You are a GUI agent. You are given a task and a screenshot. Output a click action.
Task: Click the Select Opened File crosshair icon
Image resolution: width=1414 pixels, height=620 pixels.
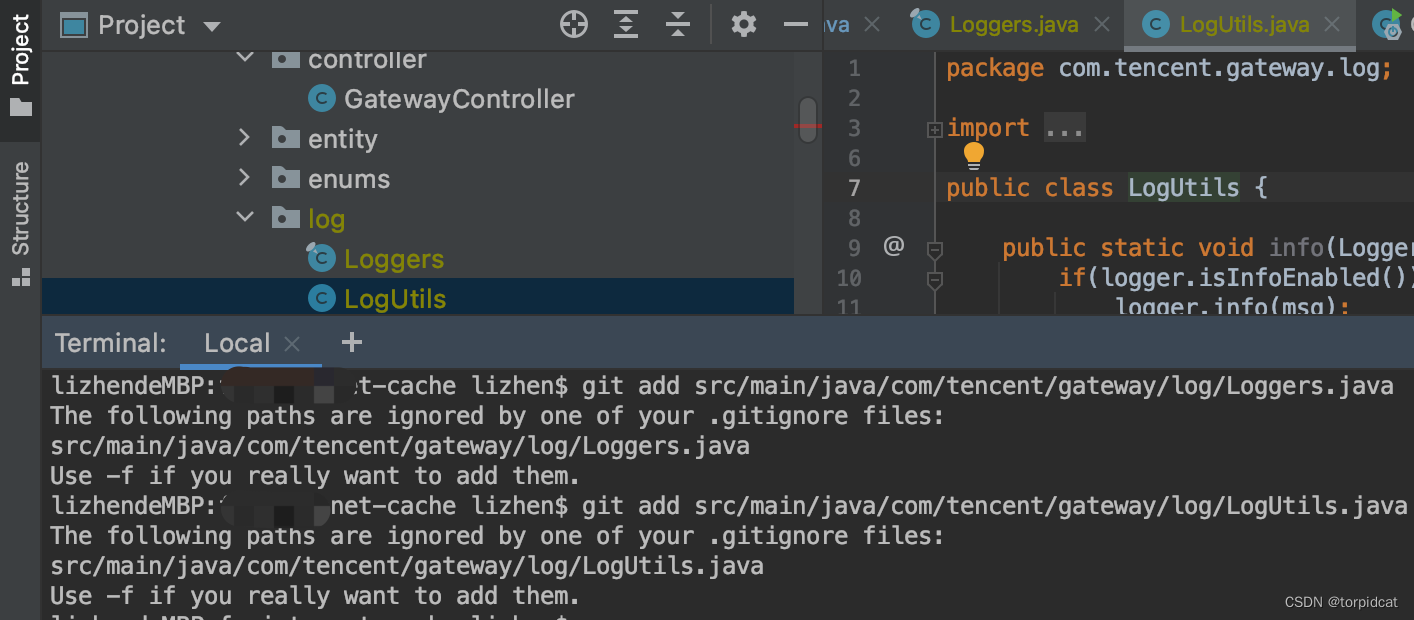tap(573, 23)
